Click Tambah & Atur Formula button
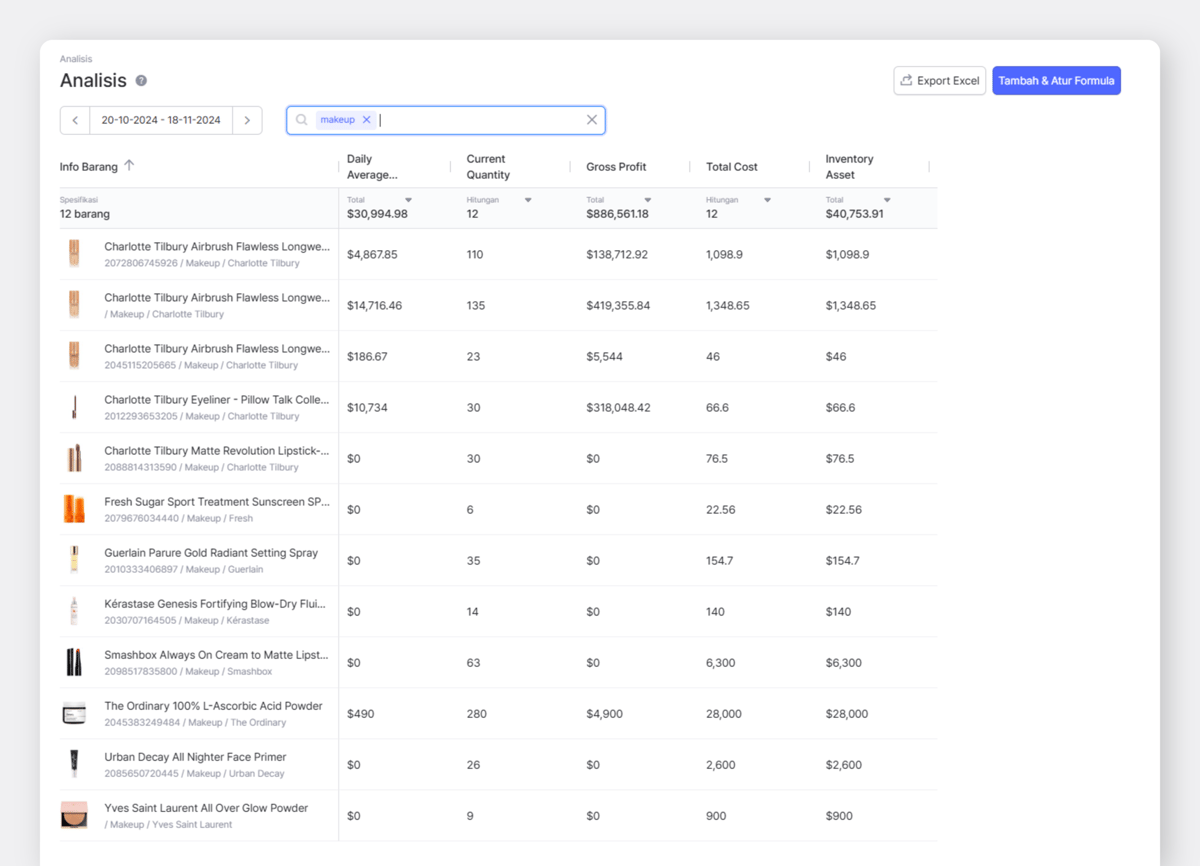Viewport: 1200px width, 866px height. coord(1056,81)
